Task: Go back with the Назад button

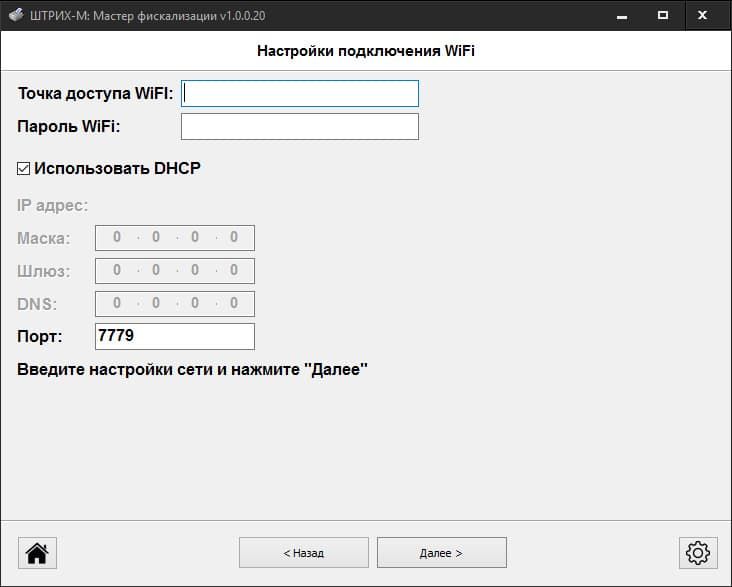Action: [304, 552]
